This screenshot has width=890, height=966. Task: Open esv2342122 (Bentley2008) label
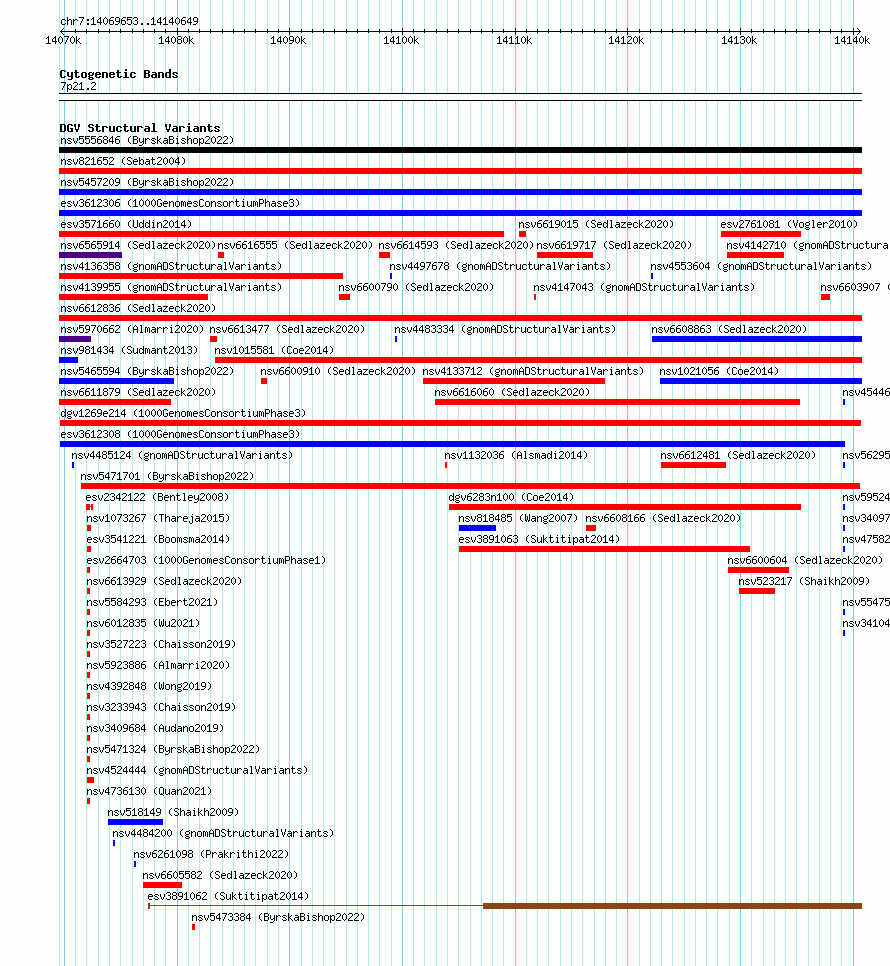157,497
